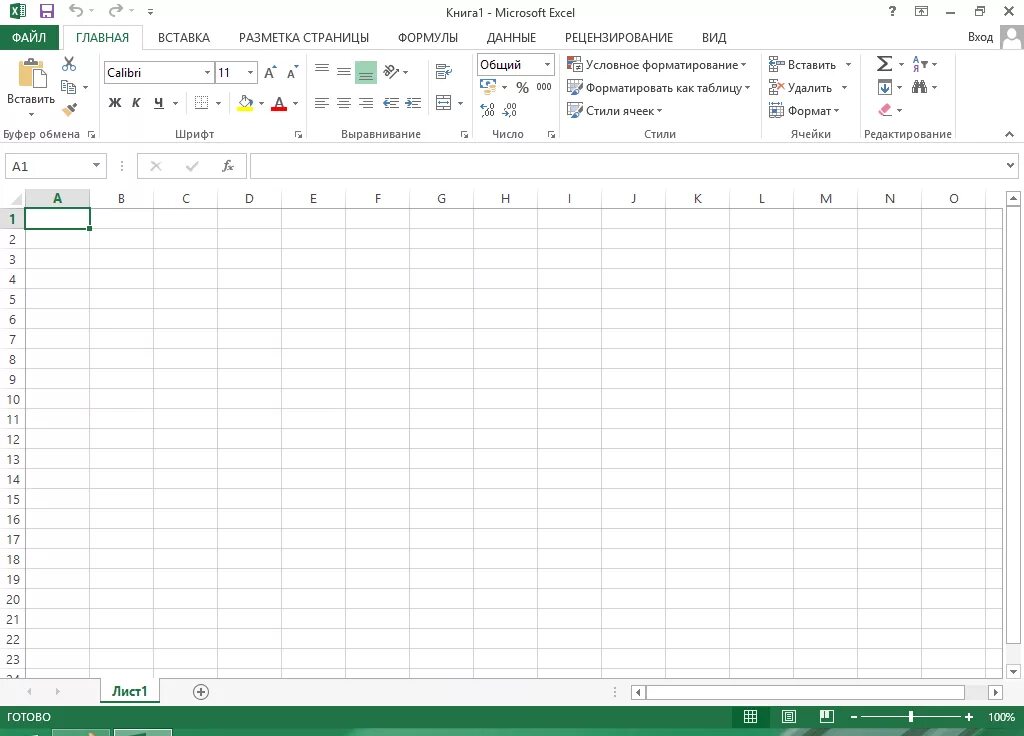Apply bold formatting with the Ж icon
This screenshot has width=1024, height=736.
(x=113, y=103)
